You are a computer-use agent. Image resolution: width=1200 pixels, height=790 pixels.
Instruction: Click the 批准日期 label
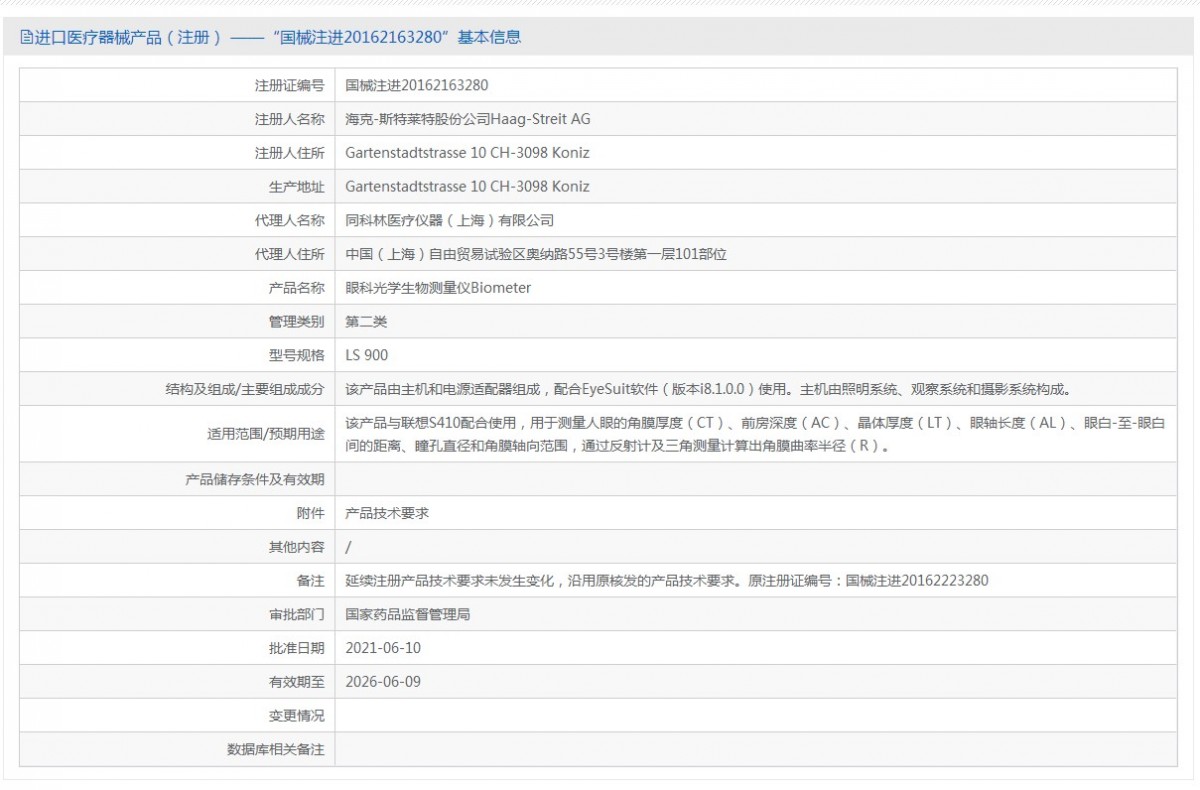(x=297, y=648)
